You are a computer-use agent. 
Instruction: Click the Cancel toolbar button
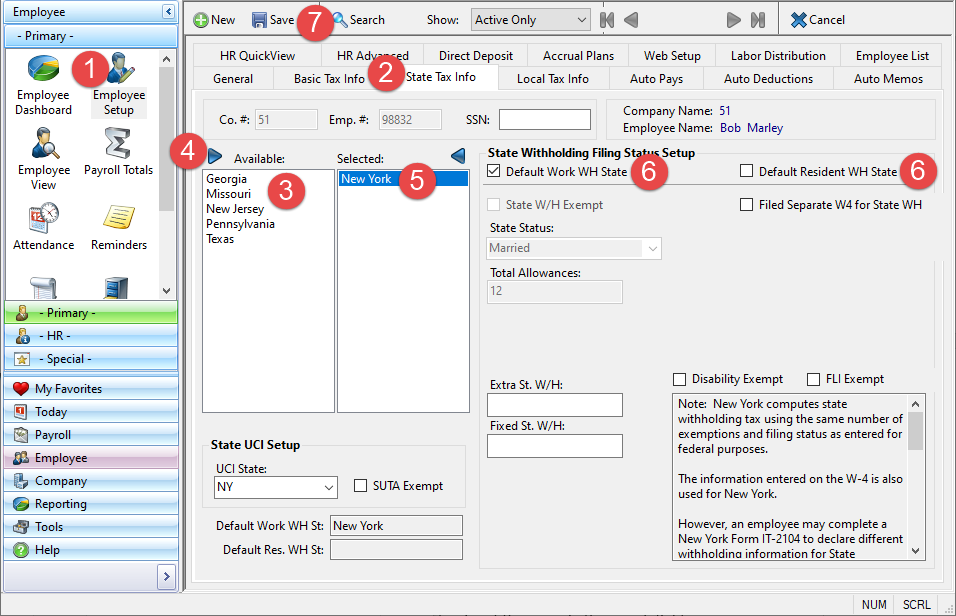(x=818, y=20)
